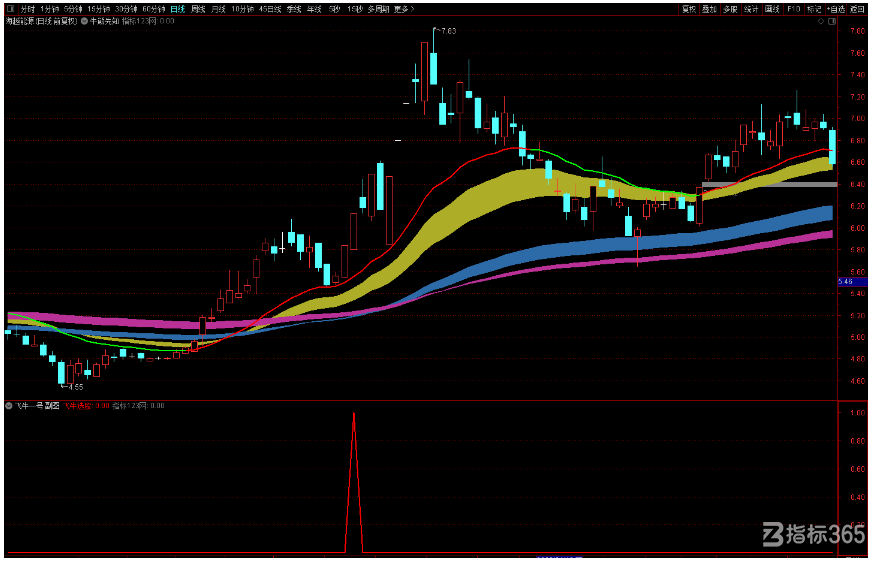Open the 多周期 multi-period view
Image resolution: width=874 pixels, height=562 pixels.
tap(378, 9)
